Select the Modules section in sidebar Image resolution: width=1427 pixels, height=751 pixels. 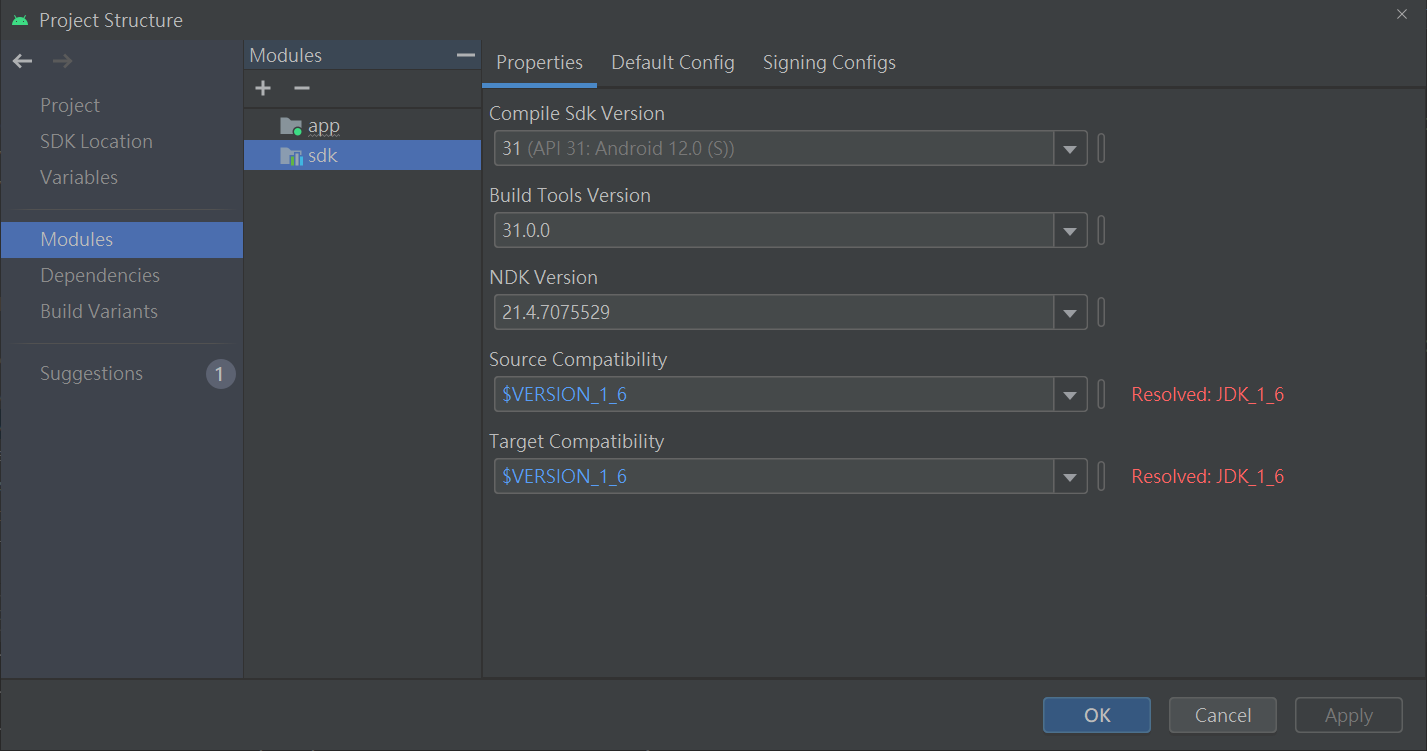click(122, 240)
